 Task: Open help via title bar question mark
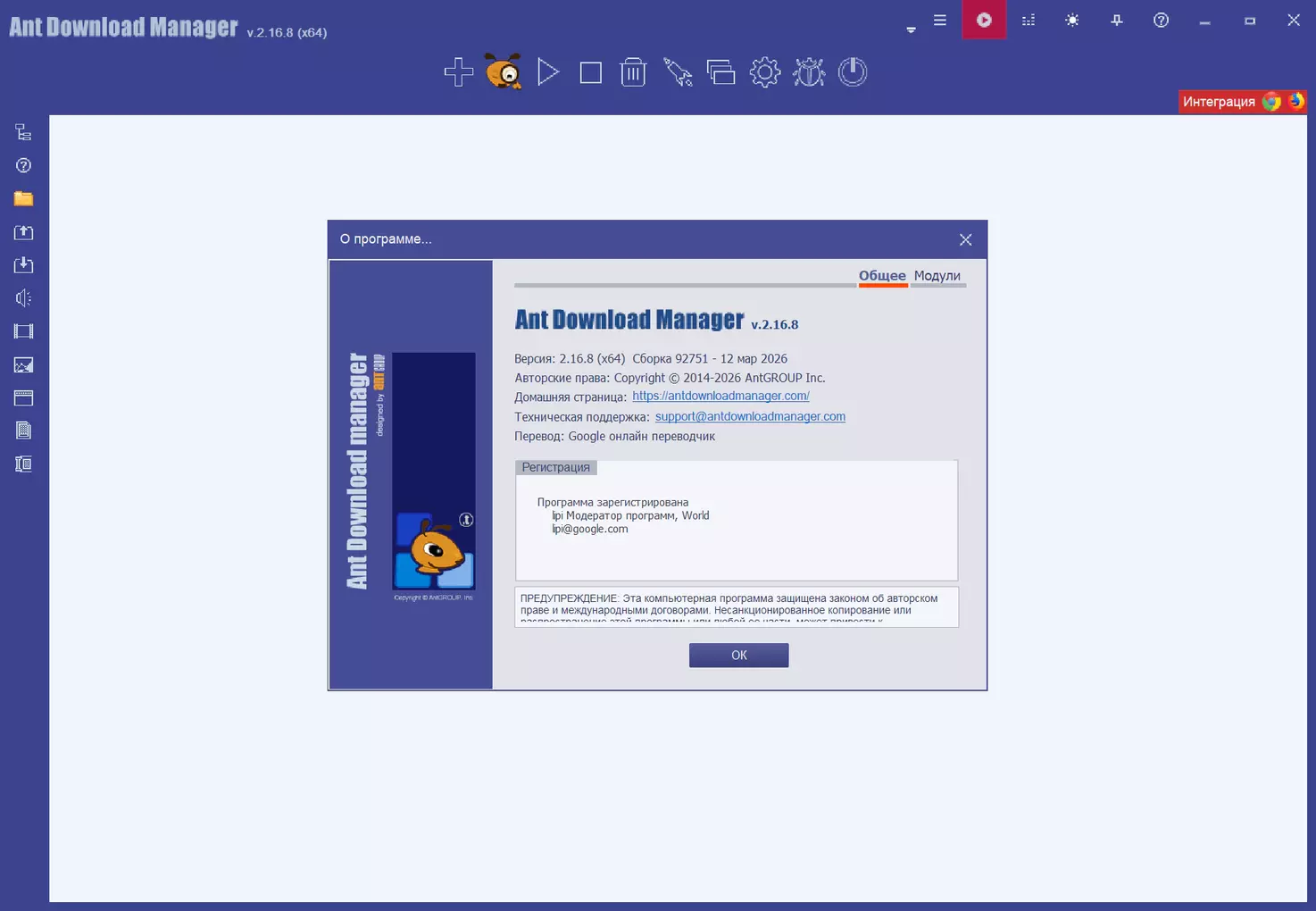coord(1161,20)
